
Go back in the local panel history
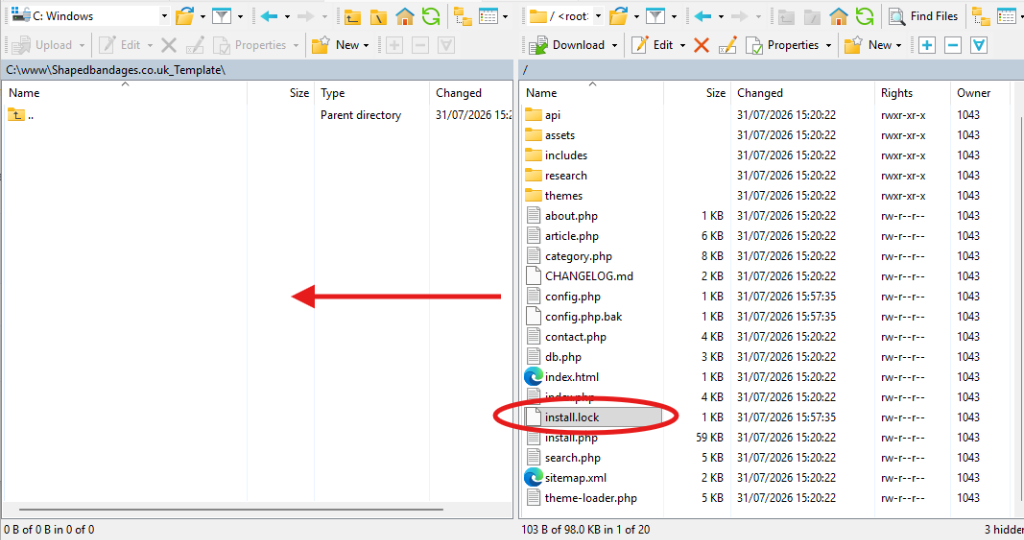(269, 16)
